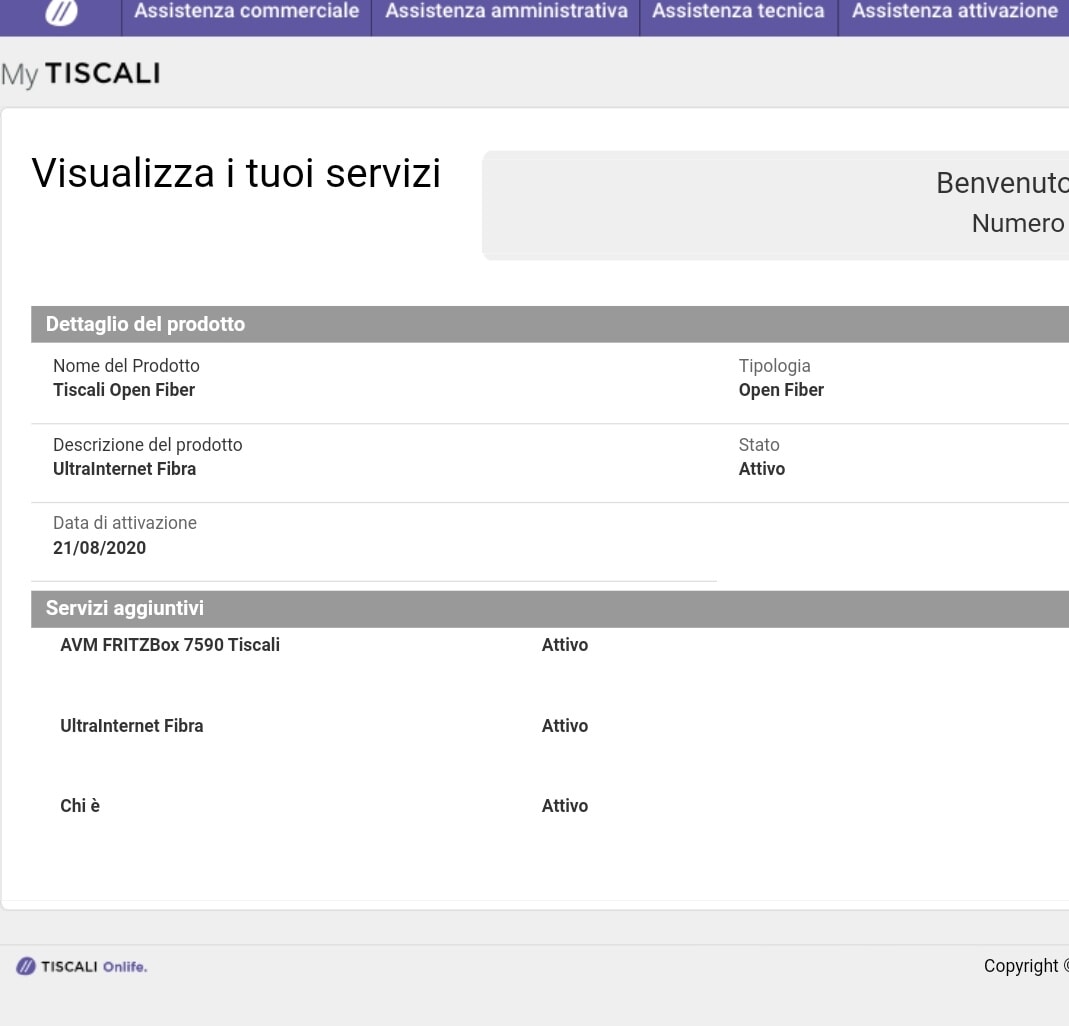Select the 'Attivo' value under Stato
The width and height of the screenshot is (1069, 1026).
point(762,469)
